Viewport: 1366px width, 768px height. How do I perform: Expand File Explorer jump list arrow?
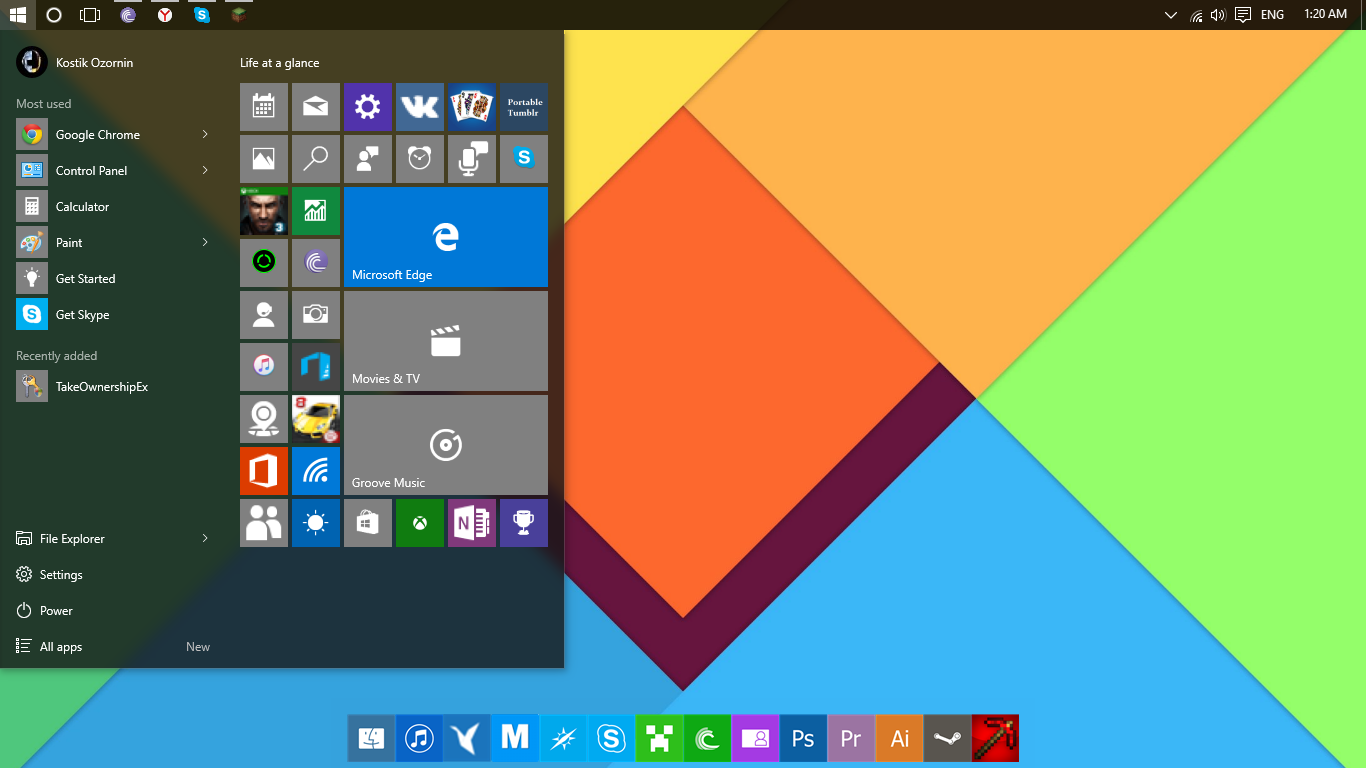coord(205,538)
